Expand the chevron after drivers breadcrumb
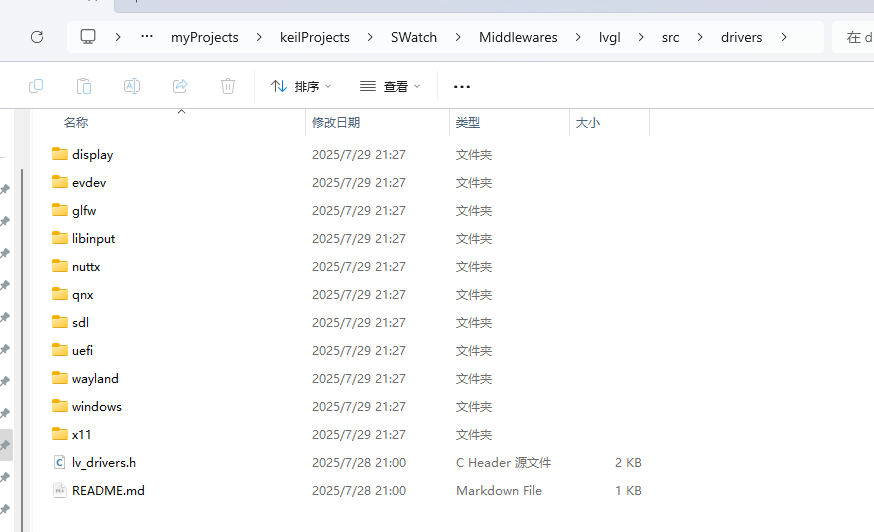The image size is (874, 532). (x=784, y=37)
